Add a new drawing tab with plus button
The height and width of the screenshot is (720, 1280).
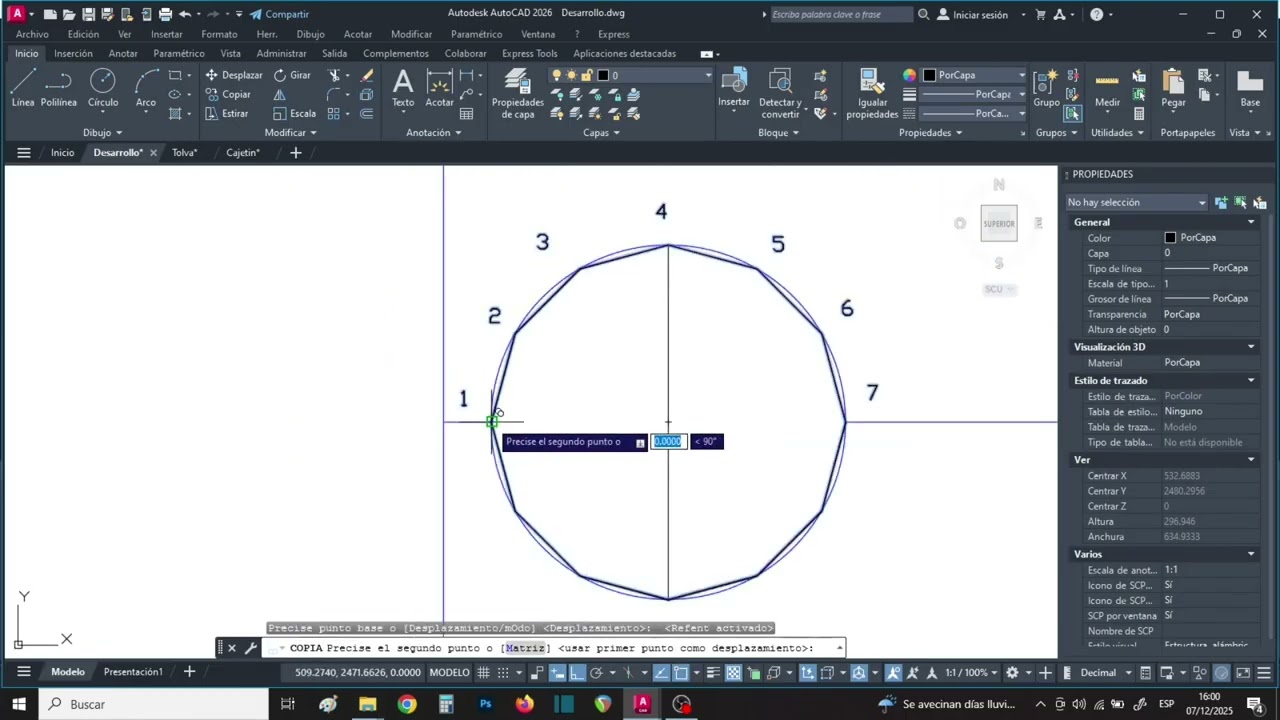295,153
